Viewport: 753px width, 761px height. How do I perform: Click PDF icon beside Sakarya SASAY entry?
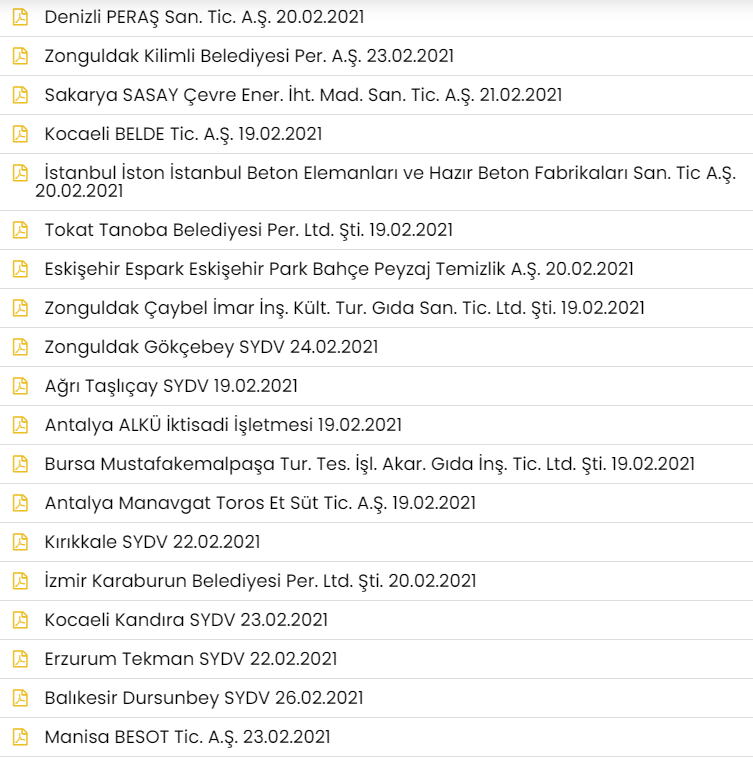tap(20, 95)
